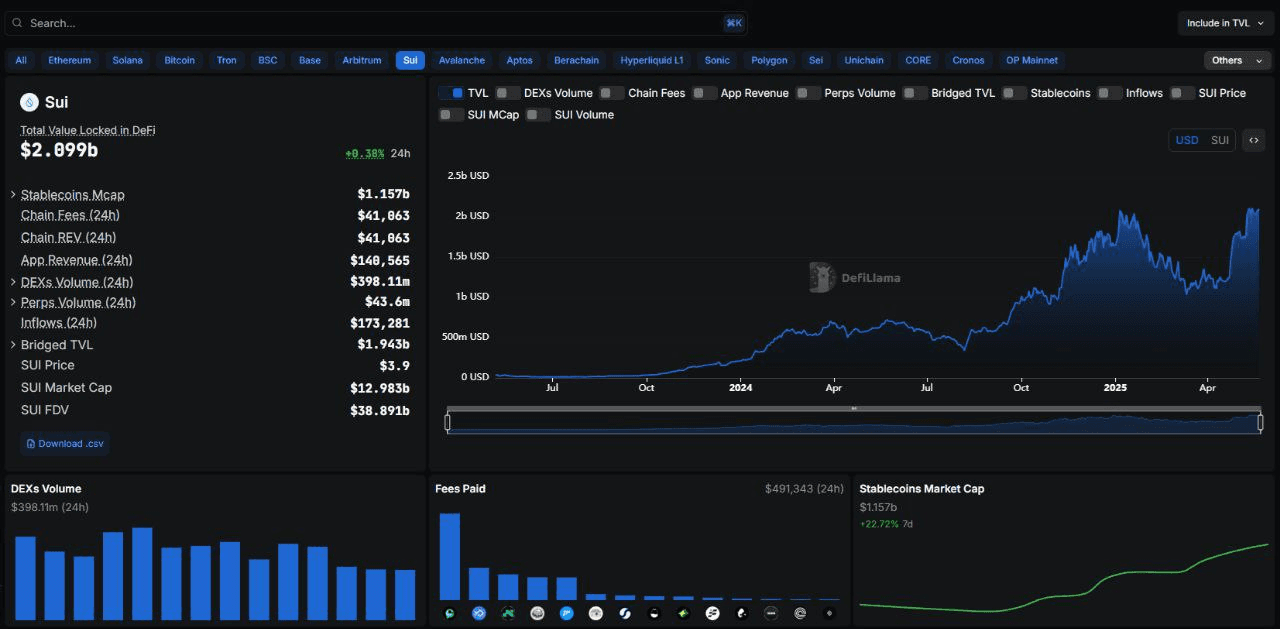The image size is (1280, 629).
Task: Click the green chat-bubble protocol icon under Fees Paid
Action: [450, 613]
